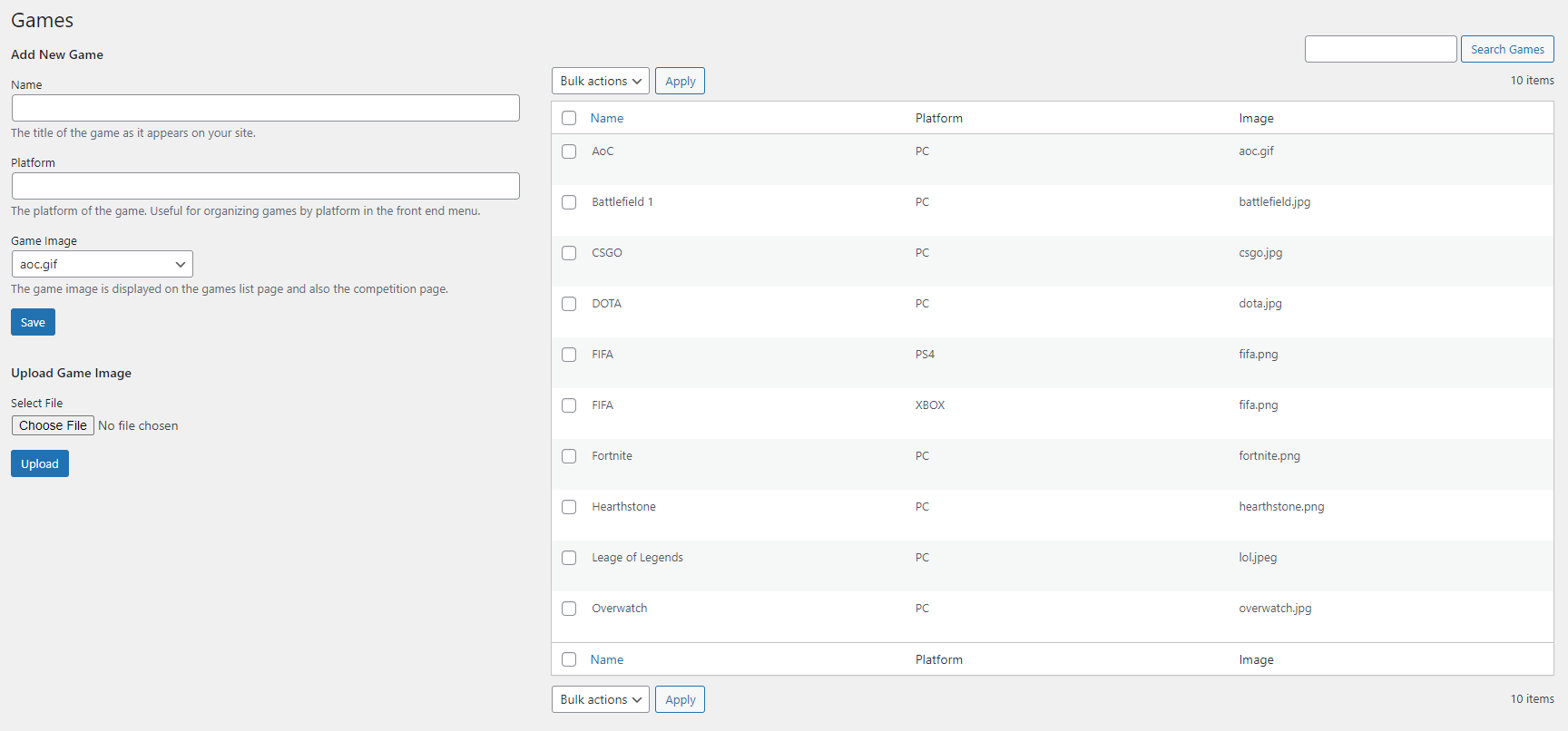1568x731 pixels.
Task: Check the FIFA XBOX row checkbox
Action: tap(569, 405)
